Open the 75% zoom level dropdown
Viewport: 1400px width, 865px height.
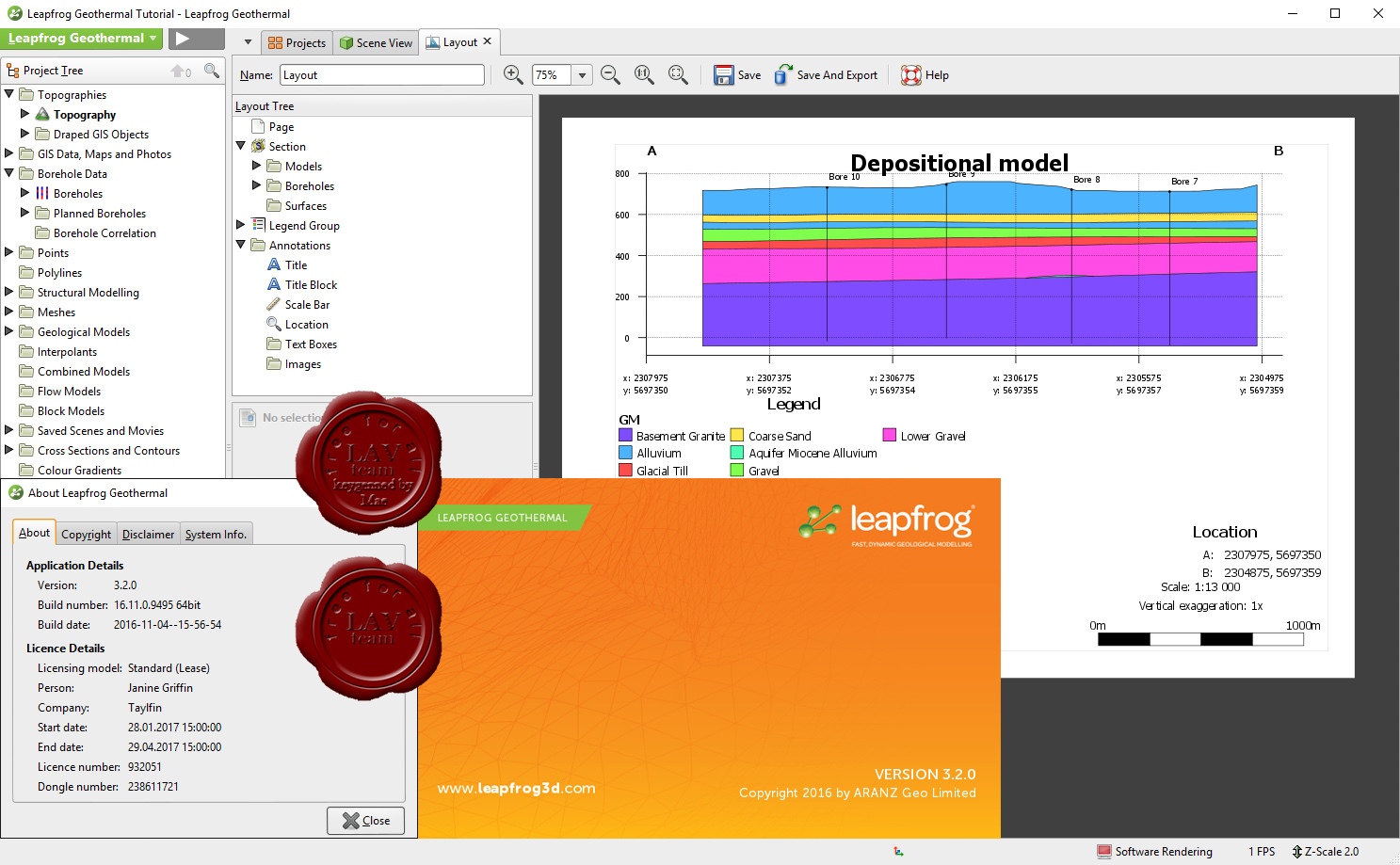582,75
